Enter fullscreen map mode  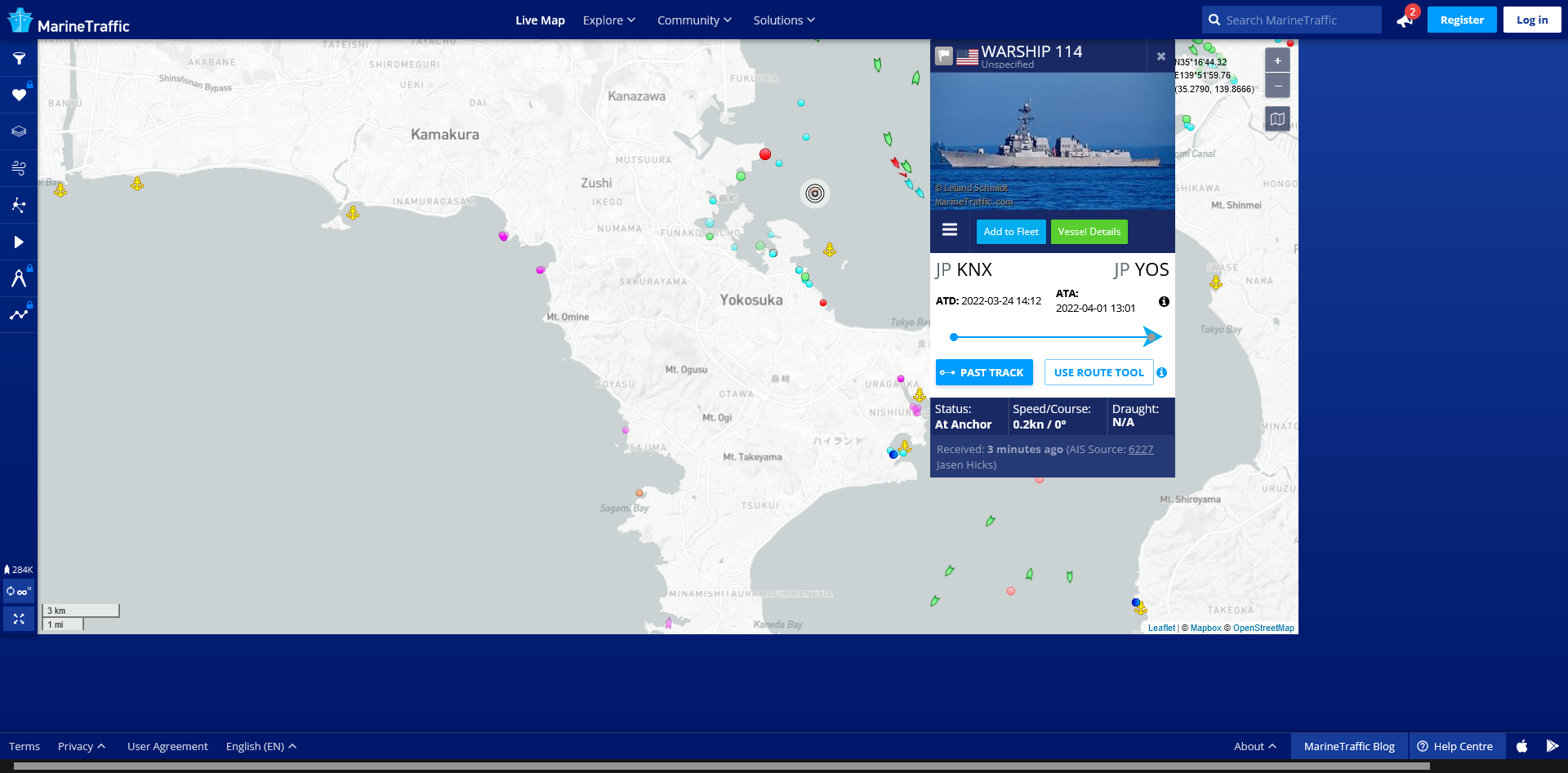(x=19, y=619)
